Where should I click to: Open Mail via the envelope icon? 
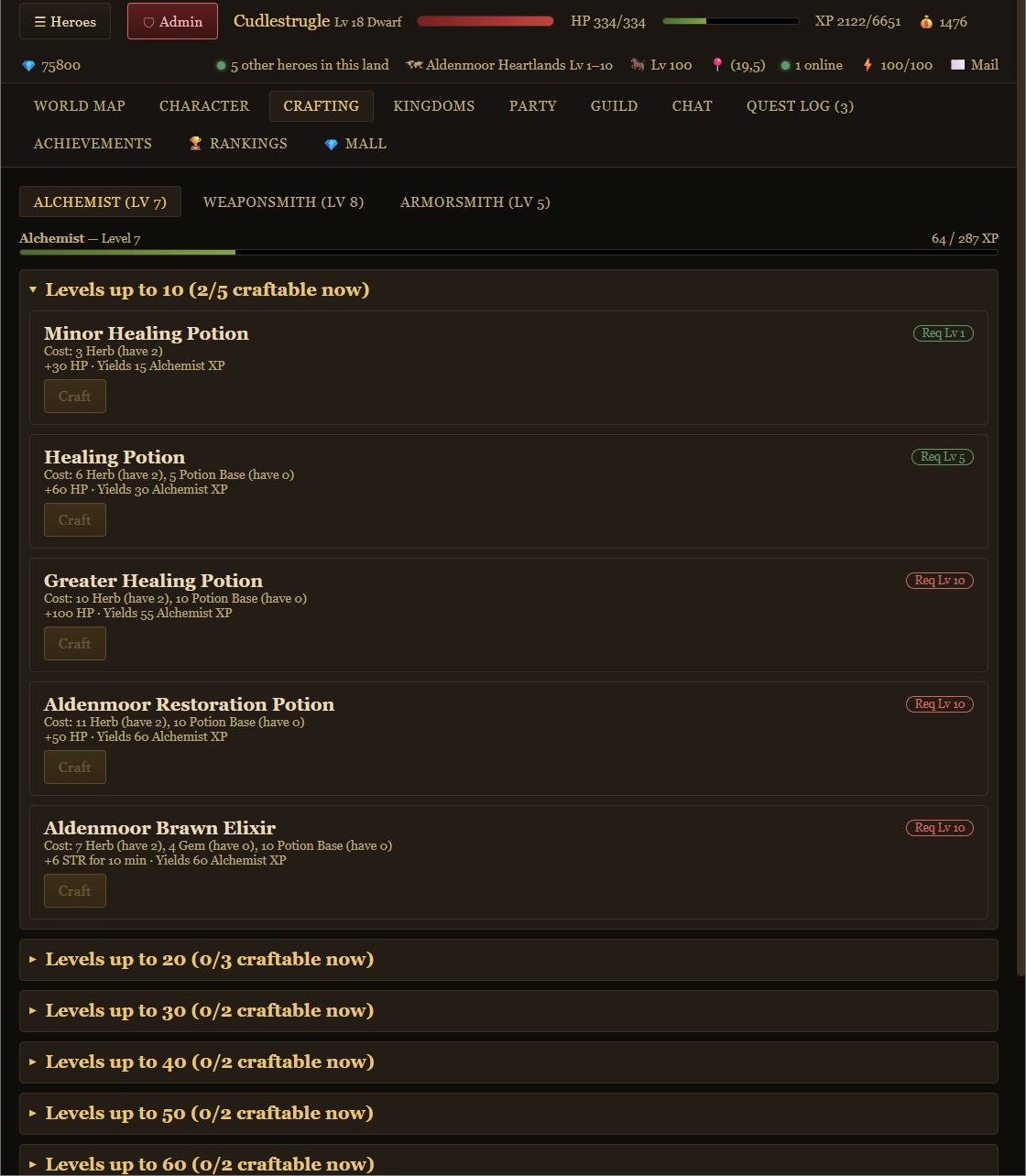(x=958, y=65)
